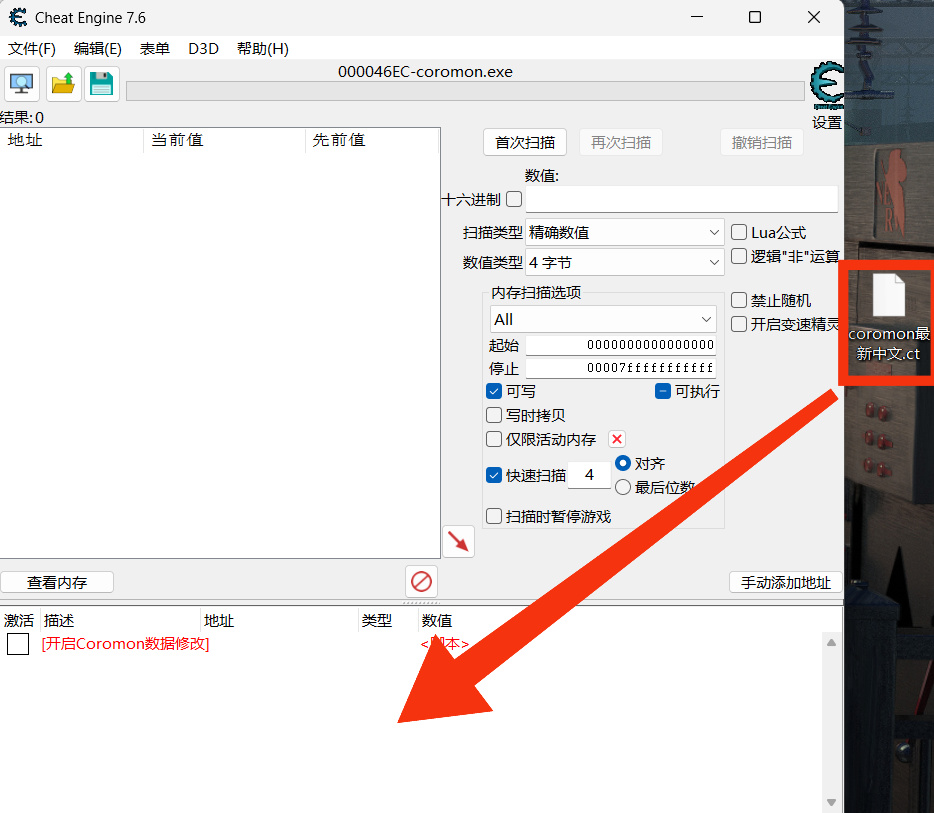The height and width of the screenshot is (813, 934).
Task: Click the 再次扫描 button
Action: click(621, 142)
